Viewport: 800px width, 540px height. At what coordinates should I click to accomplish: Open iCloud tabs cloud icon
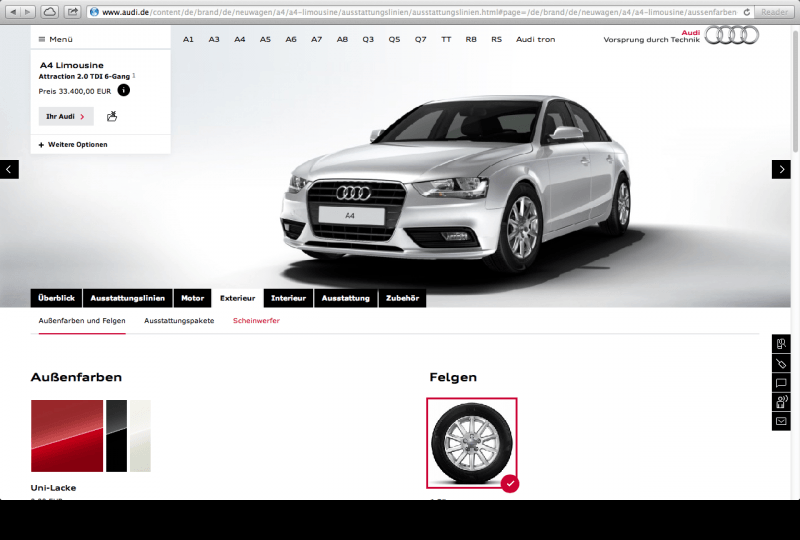coord(49,12)
